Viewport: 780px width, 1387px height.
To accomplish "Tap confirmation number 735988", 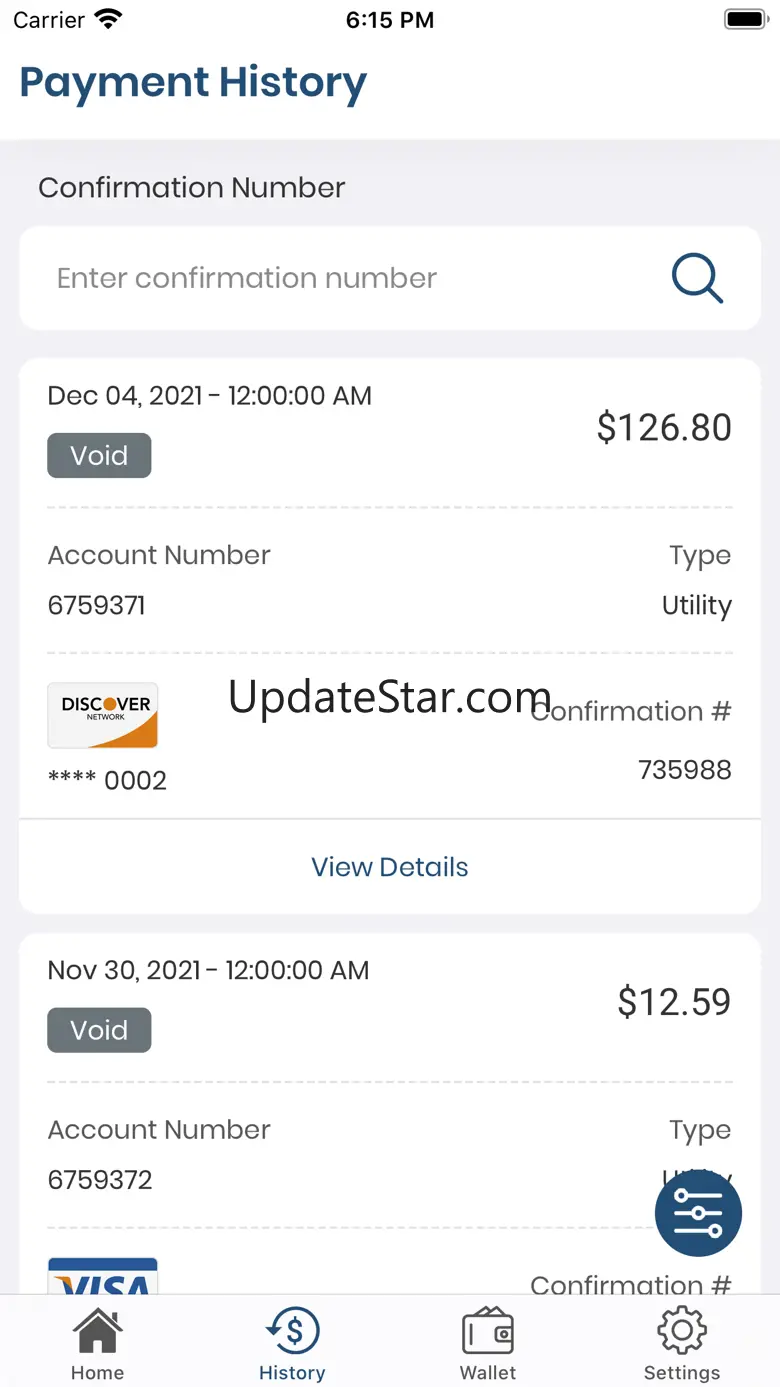I will 685,770.
